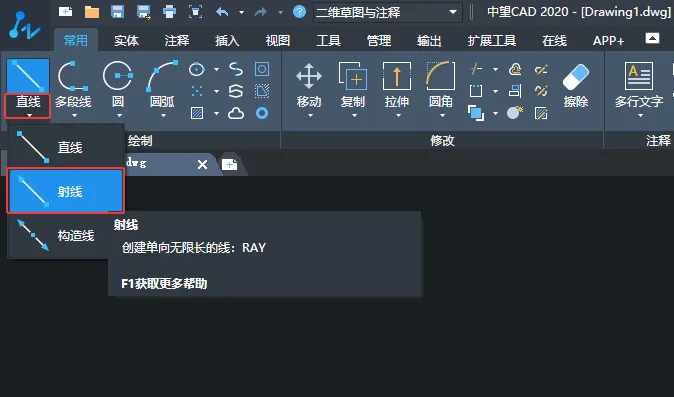Screen dimensions: 674x397
Task: Select the 圆 circle tool icon
Action: (117, 76)
